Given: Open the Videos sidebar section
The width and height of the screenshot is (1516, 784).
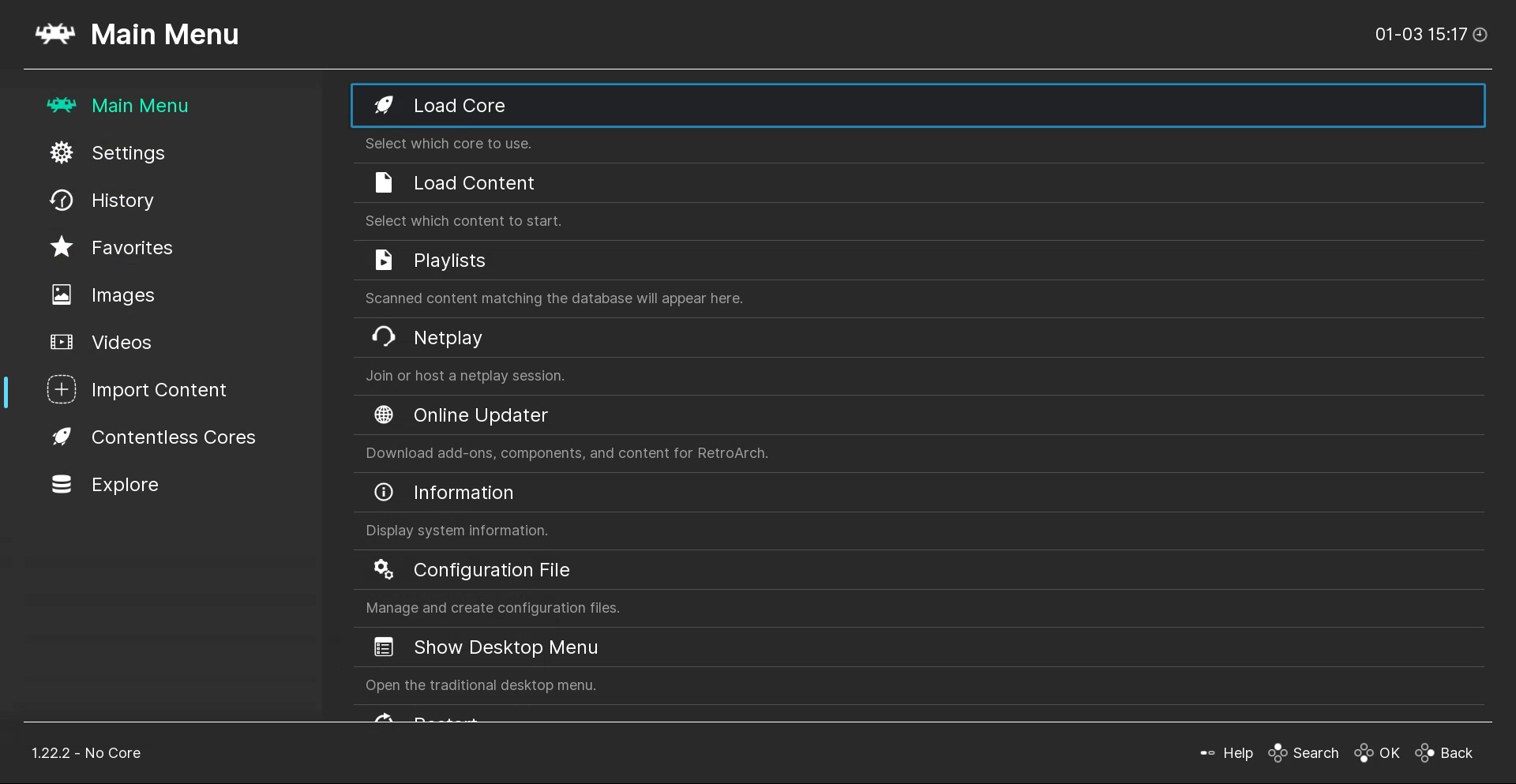Looking at the screenshot, I should point(121,343).
